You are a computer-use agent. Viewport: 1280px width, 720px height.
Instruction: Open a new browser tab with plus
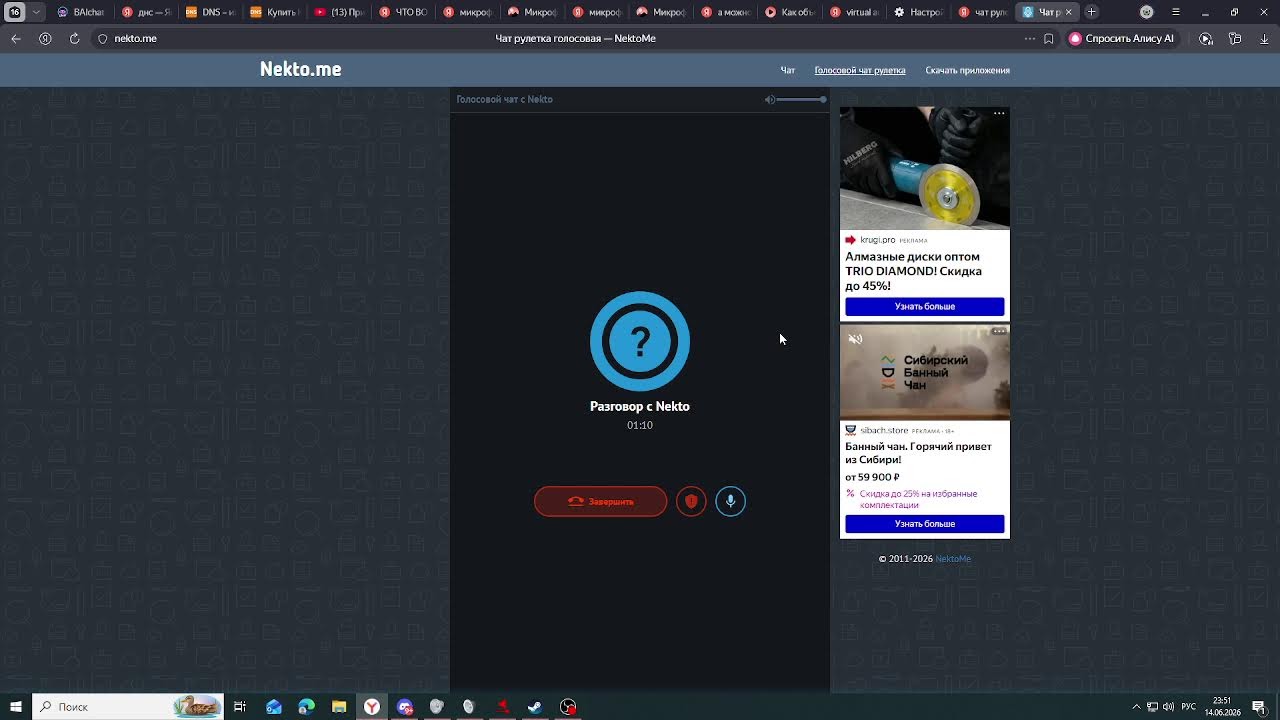pyautogui.click(x=1091, y=12)
